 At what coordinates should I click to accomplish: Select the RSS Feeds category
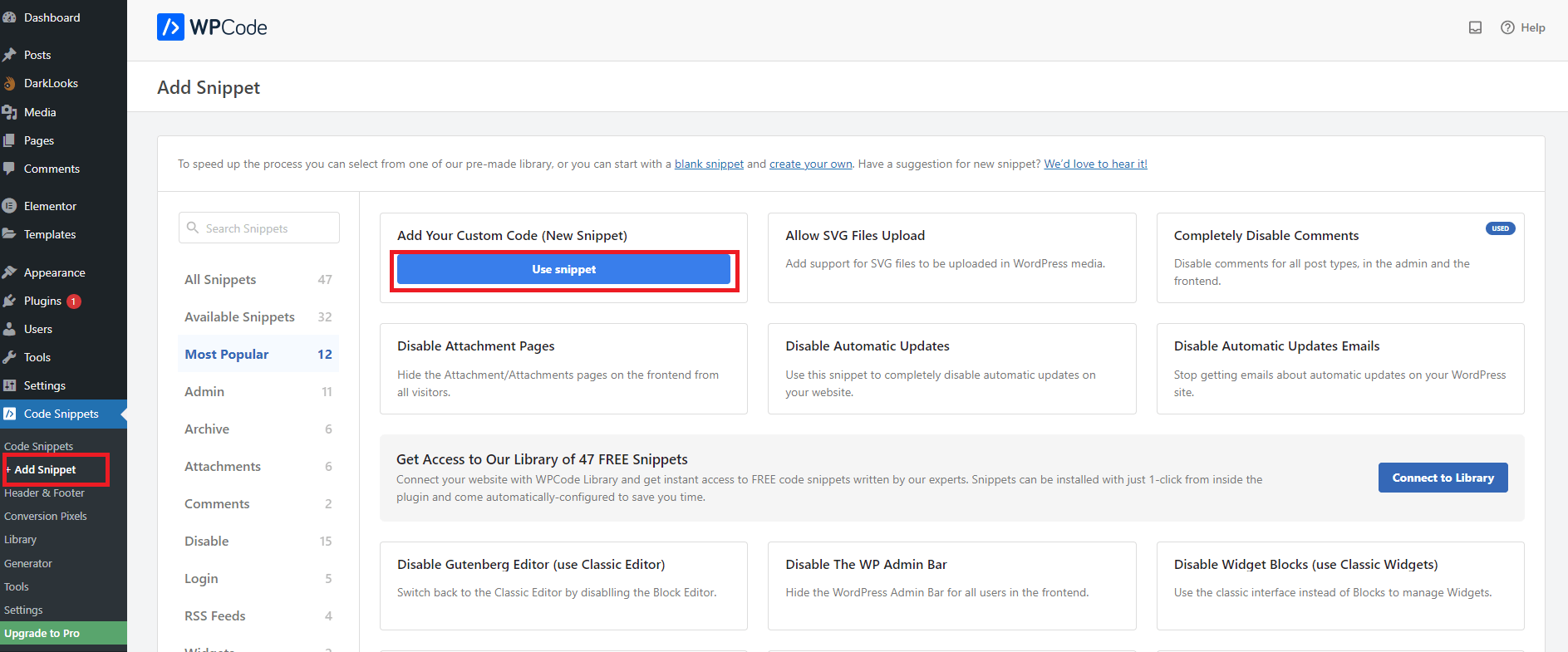pyautogui.click(x=258, y=615)
